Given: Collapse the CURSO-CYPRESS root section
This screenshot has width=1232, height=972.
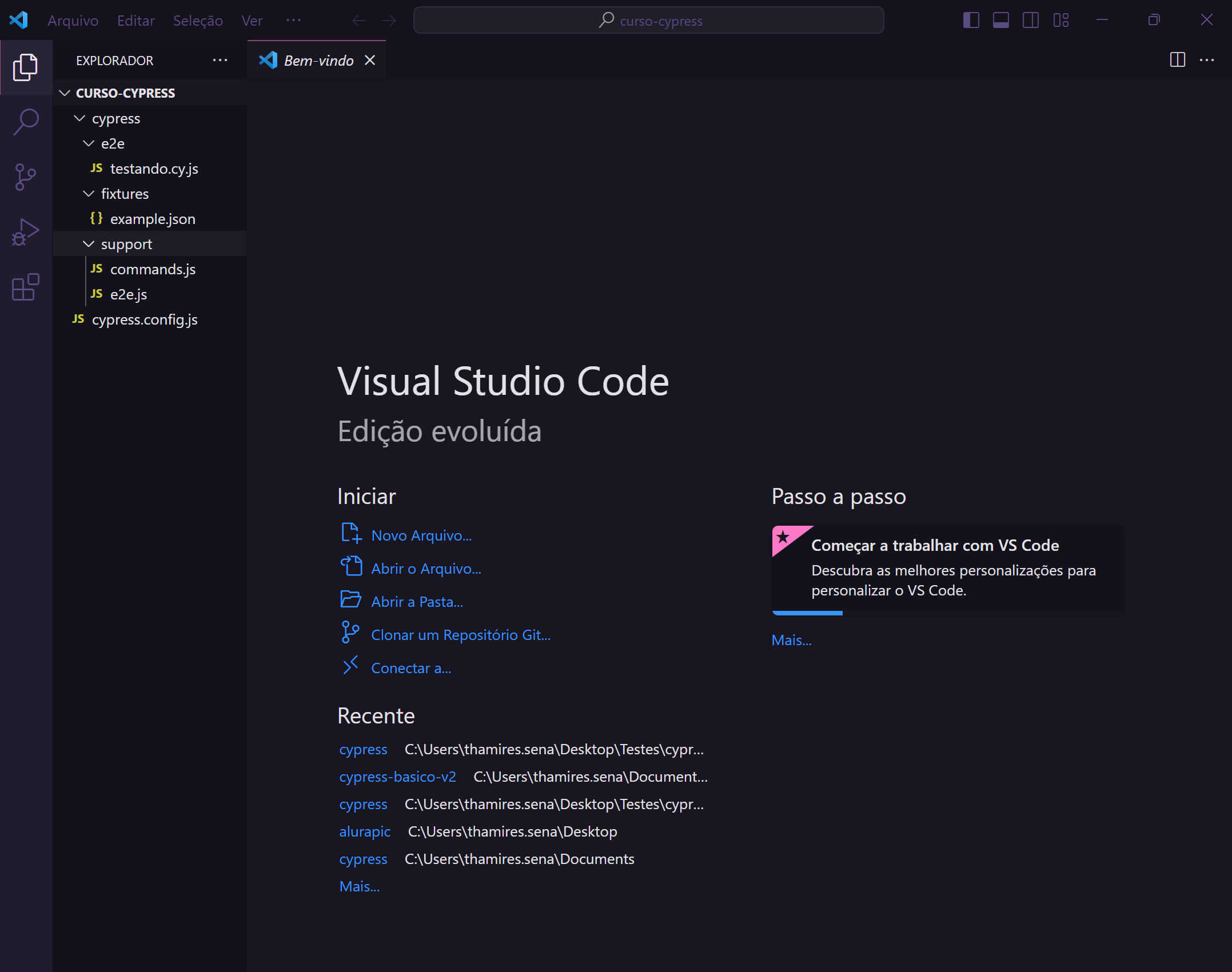Looking at the screenshot, I should coord(65,93).
